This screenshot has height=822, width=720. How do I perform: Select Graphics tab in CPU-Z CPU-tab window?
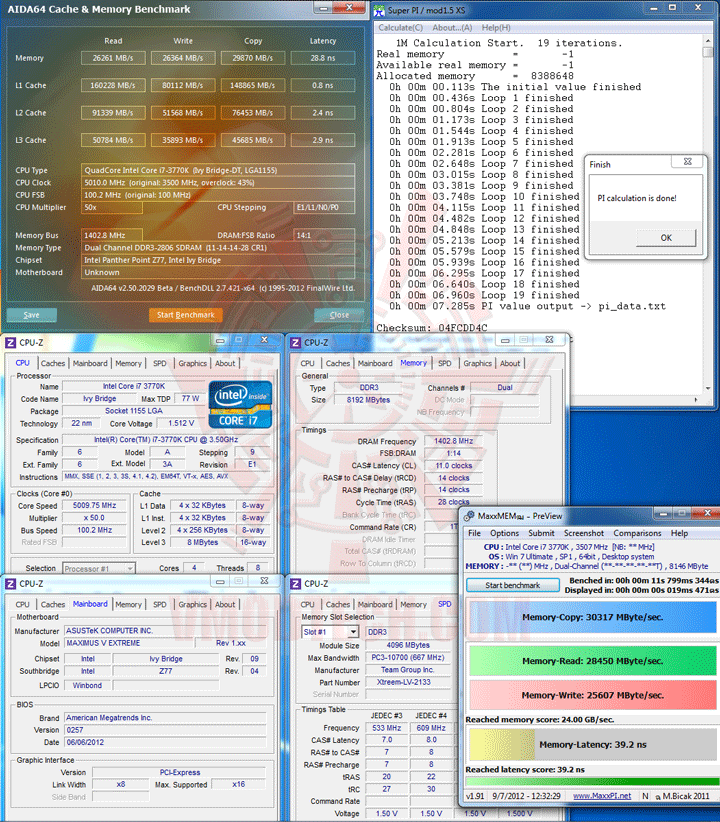pyautogui.click(x=192, y=363)
